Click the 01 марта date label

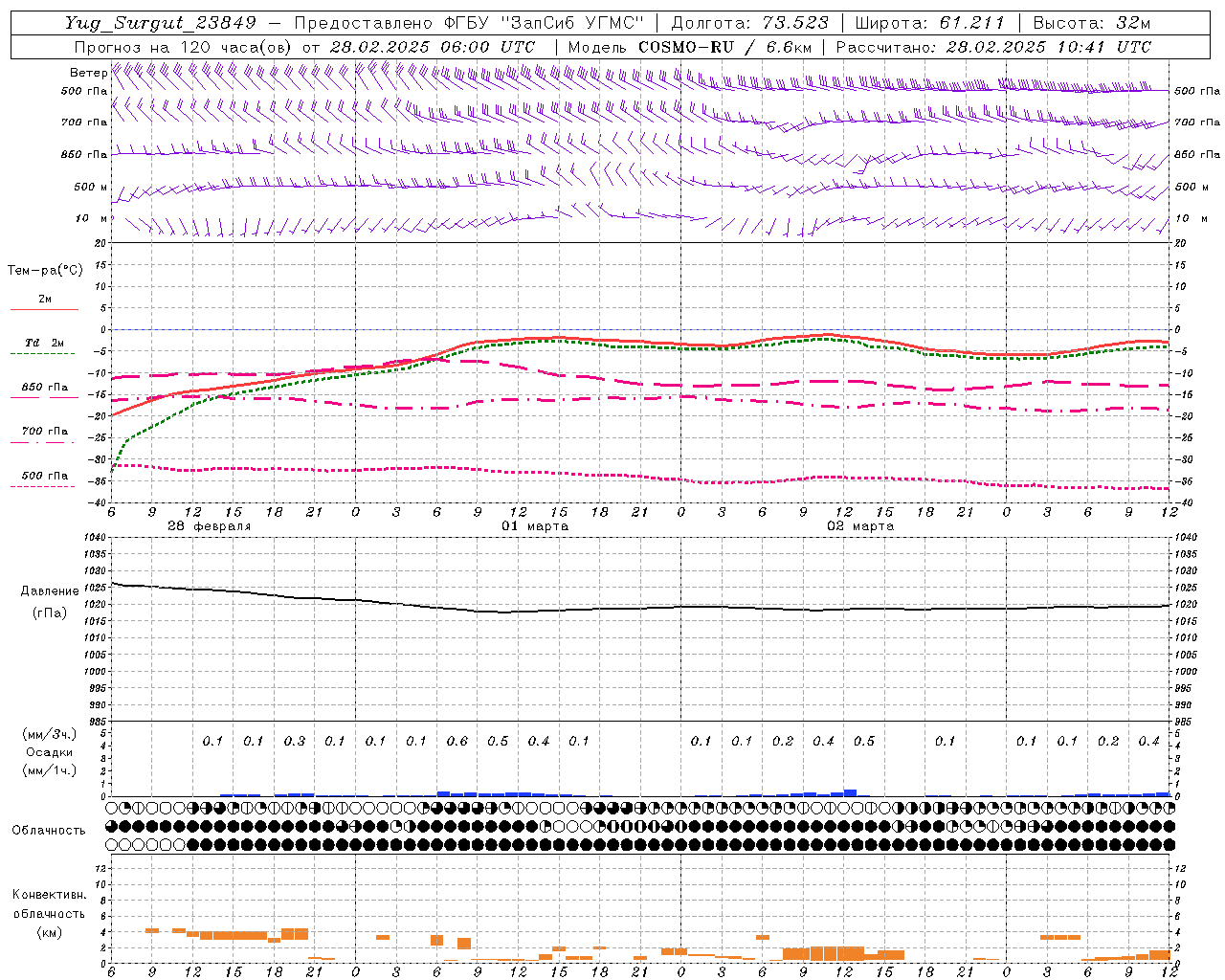535,526
